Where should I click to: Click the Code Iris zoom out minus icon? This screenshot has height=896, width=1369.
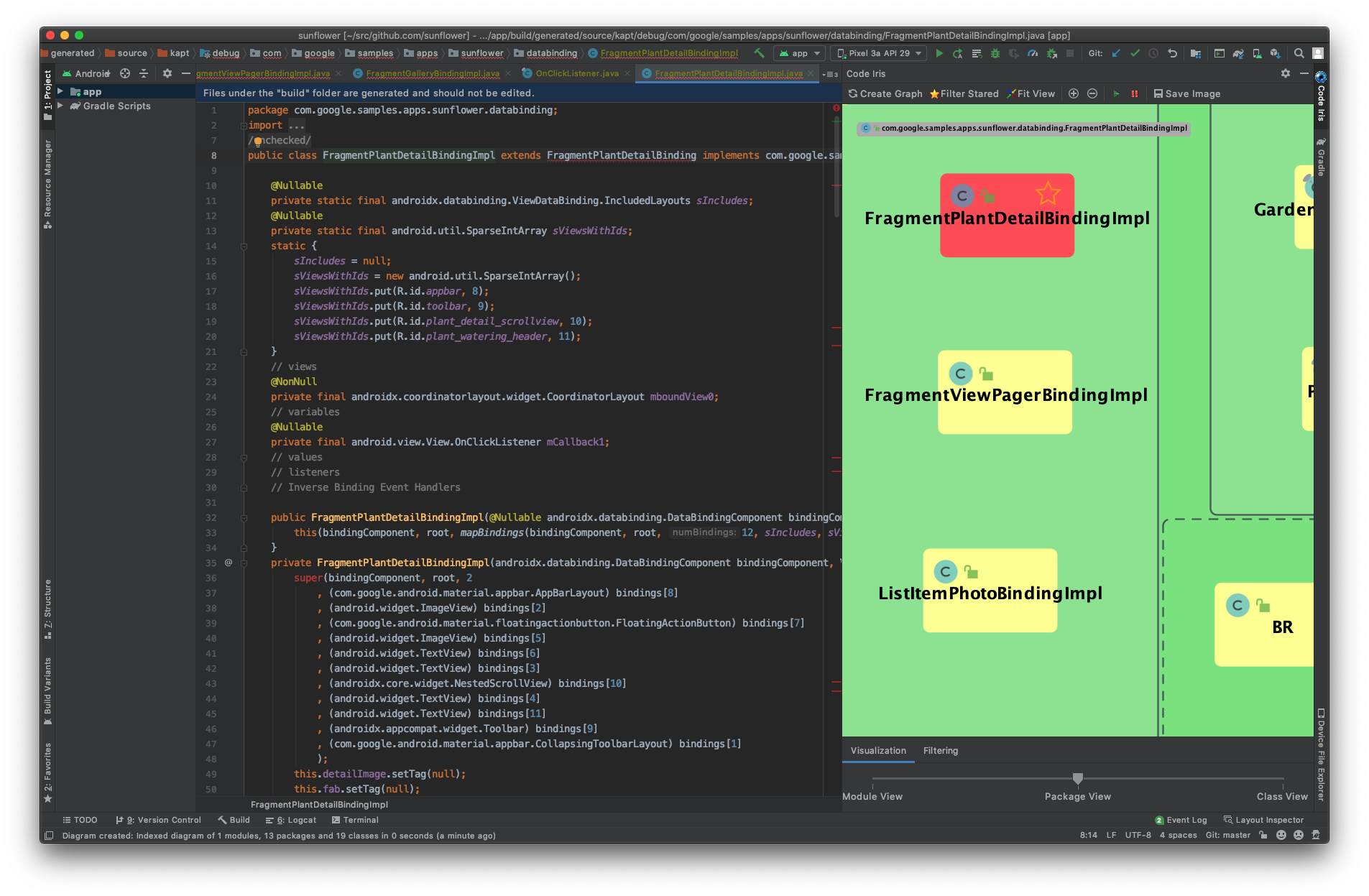click(1092, 93)
